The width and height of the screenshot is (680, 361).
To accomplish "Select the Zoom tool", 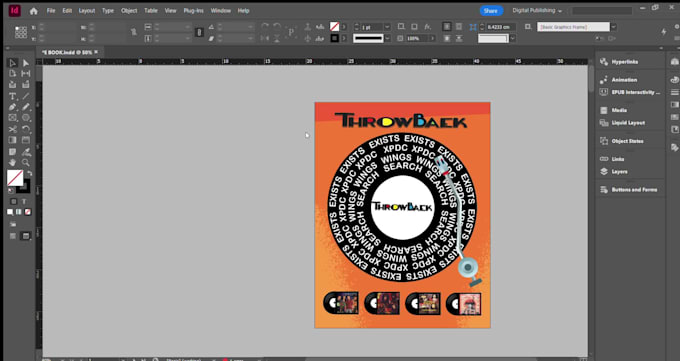I will [x=26, y=162].
